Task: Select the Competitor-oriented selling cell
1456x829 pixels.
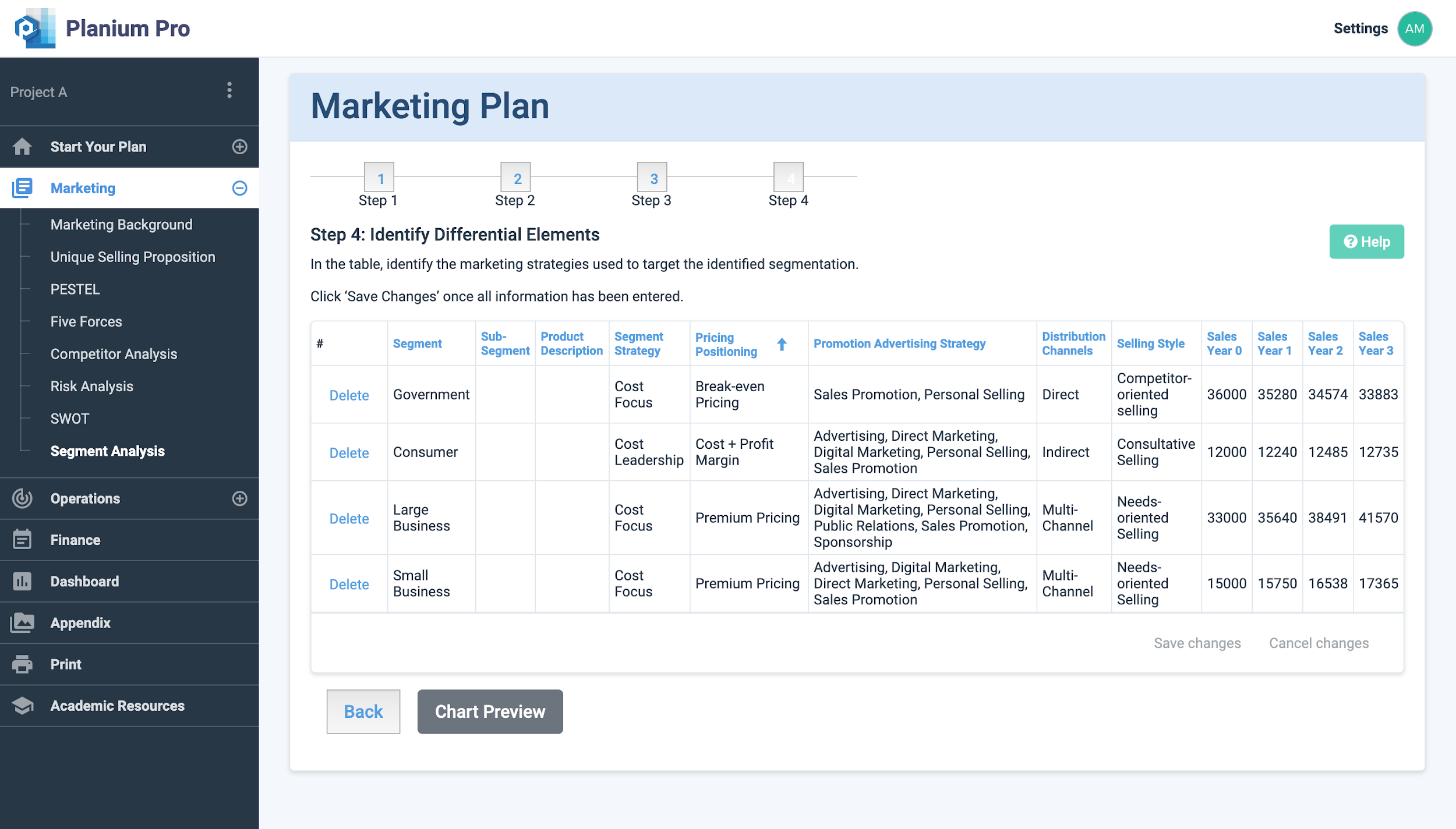Action: pyautogui.click(x=1156, y=395)
